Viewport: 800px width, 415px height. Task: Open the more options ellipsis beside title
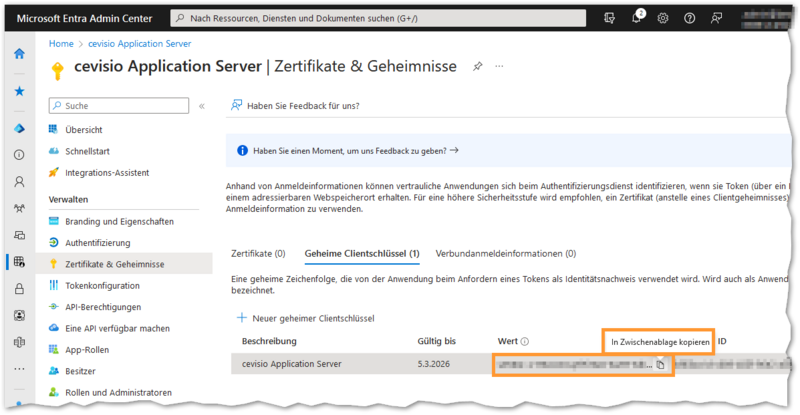pyautogui.click(x=499, y=66)
